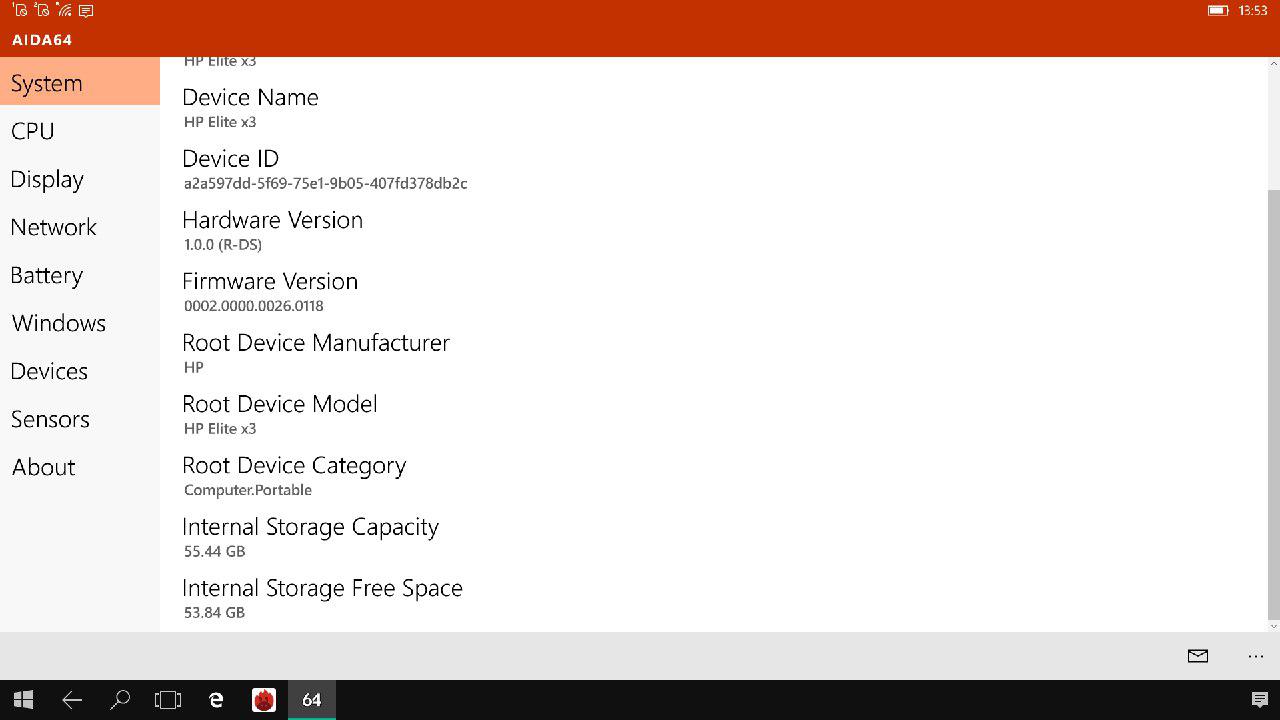Click the 13:53 clock
This screenshot has height=720, width=1280.
click(x=1253, y=10)
